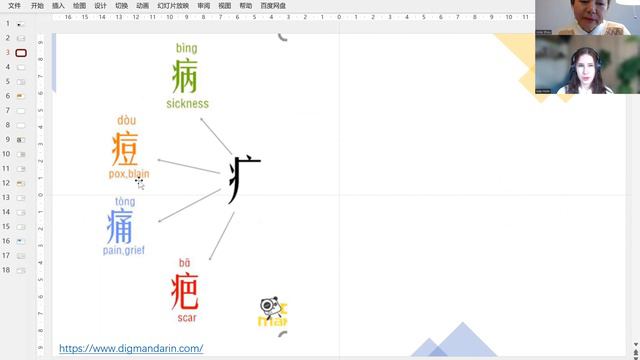Select slide 4 thumbnail

click(21, 67)
